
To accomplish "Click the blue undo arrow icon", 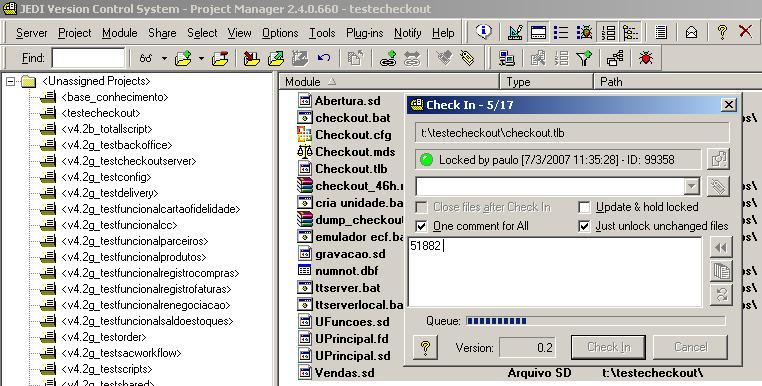I will [324, 58].
